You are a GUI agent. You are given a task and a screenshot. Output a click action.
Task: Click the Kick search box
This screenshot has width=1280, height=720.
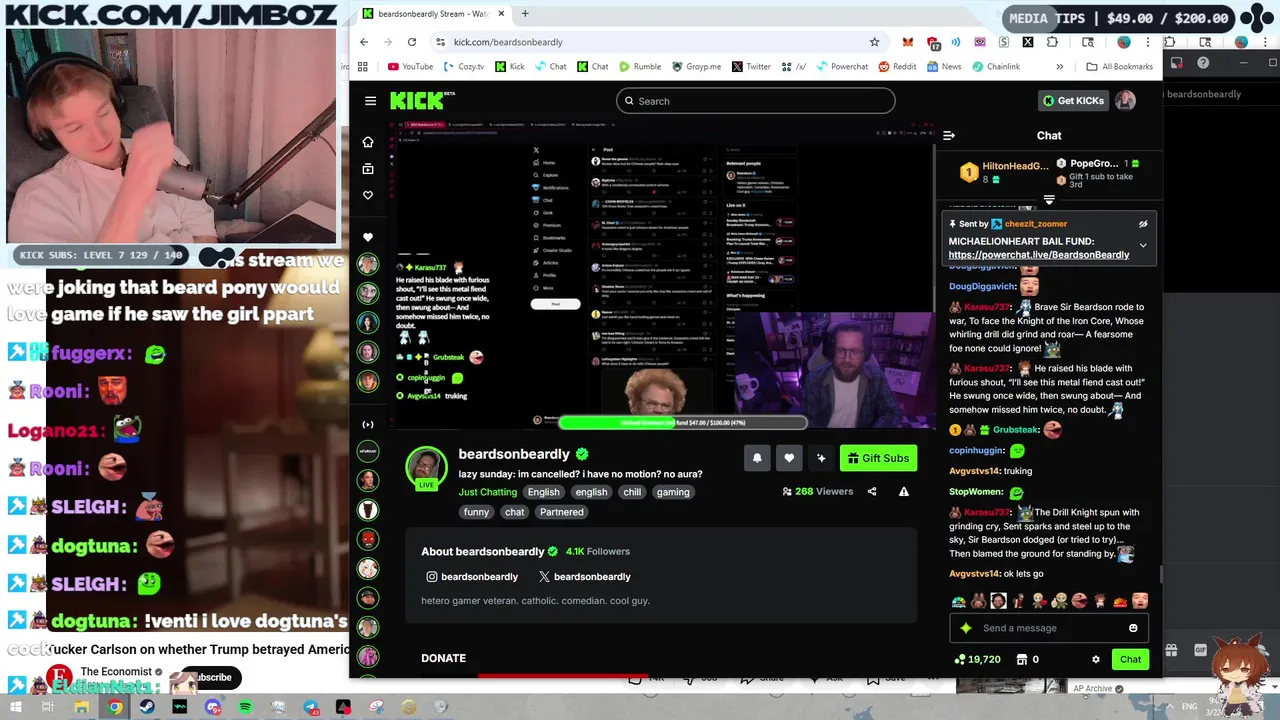pyautogui.click(x=755, y=101)
